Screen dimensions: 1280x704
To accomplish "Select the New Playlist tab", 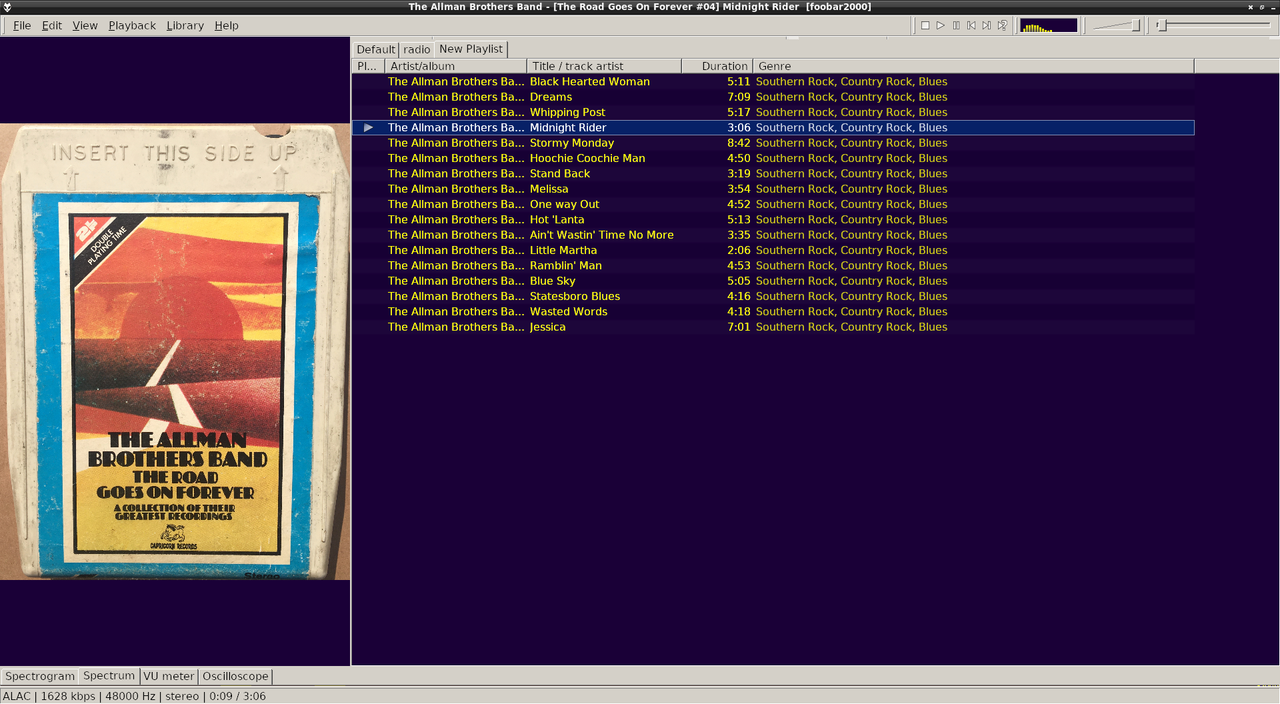I will point(471,48).
